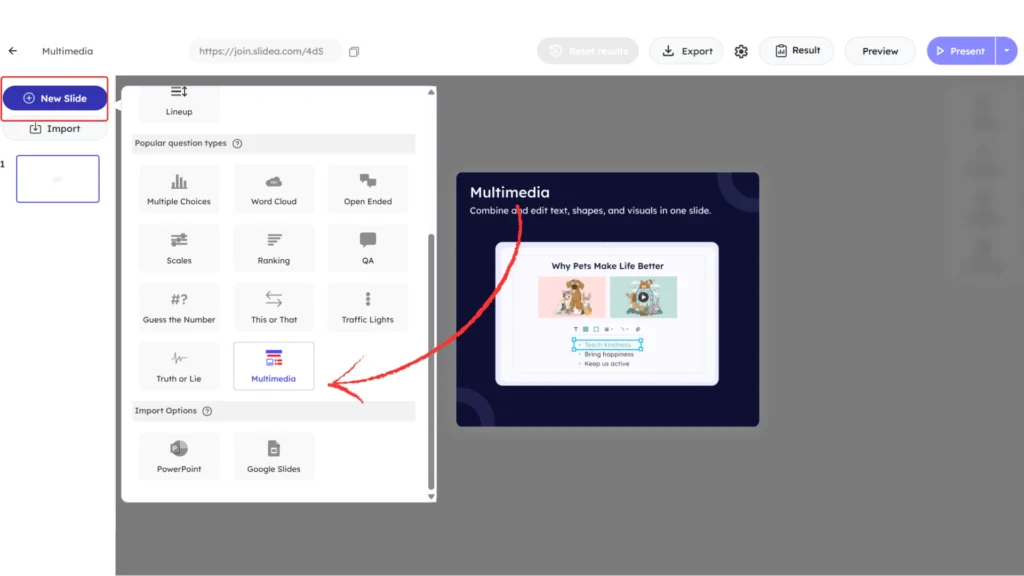Screen dimensions: 1024x576
Task: Select the Multimedia slide type
Action: click(x=273, y=365)
